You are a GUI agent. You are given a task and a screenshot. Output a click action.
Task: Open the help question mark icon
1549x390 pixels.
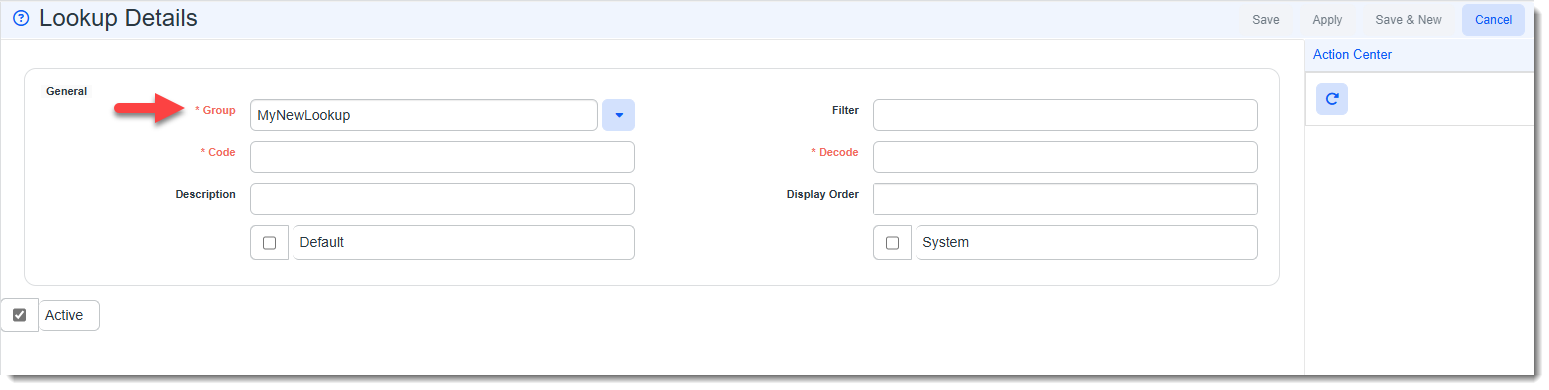coord(21,19)
